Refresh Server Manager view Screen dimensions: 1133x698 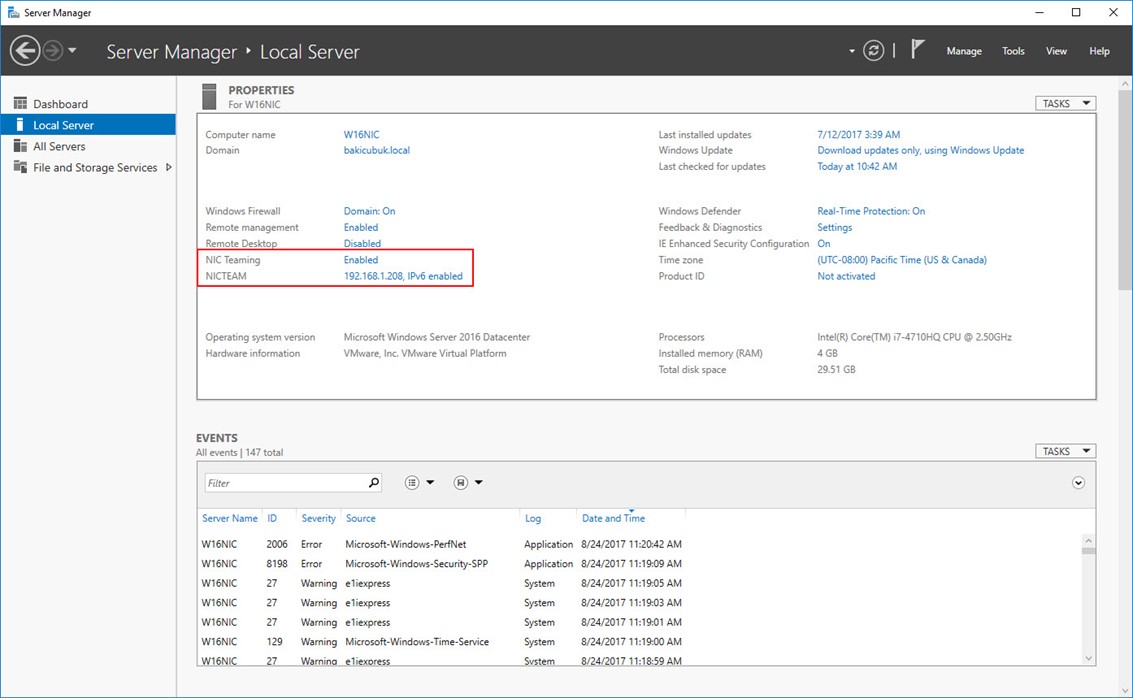[873, 51]
